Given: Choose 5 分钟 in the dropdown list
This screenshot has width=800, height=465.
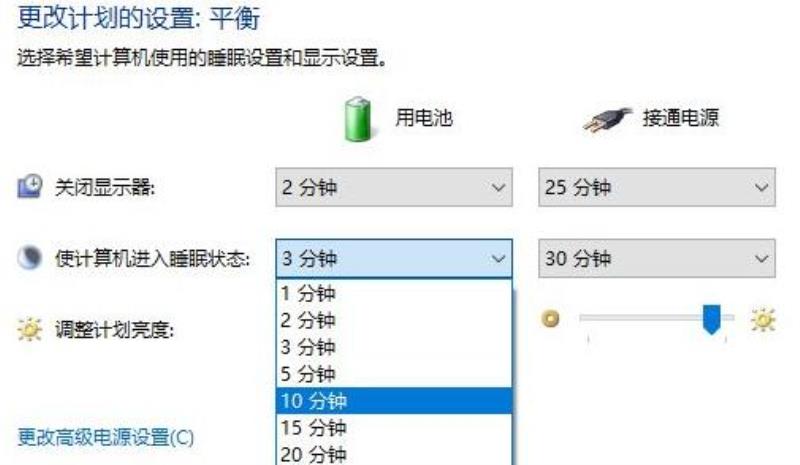Looking at the screenshot, I should click(x=394, y=374).
